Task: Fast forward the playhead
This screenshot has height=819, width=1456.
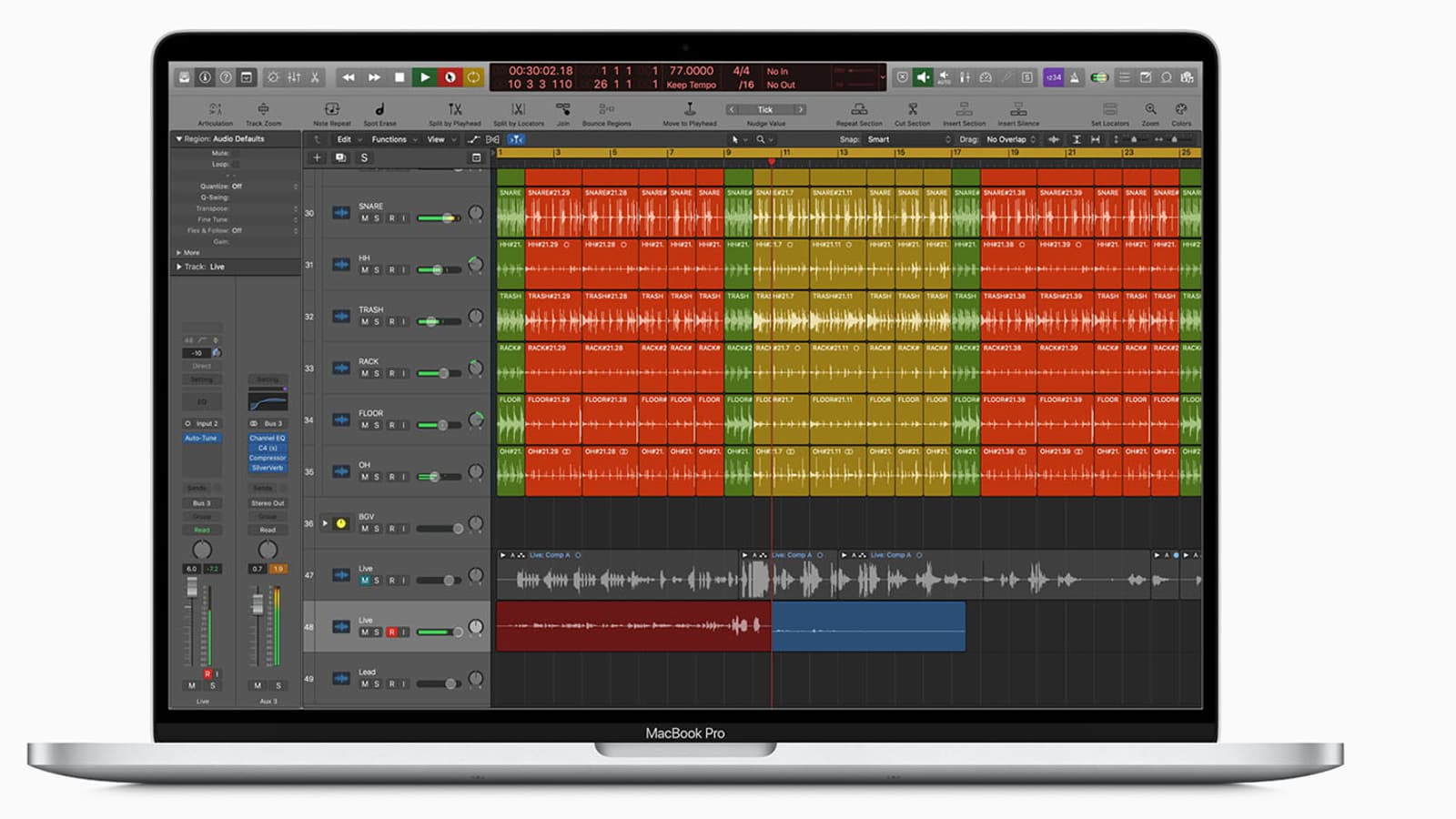Action: click(374, 77)
